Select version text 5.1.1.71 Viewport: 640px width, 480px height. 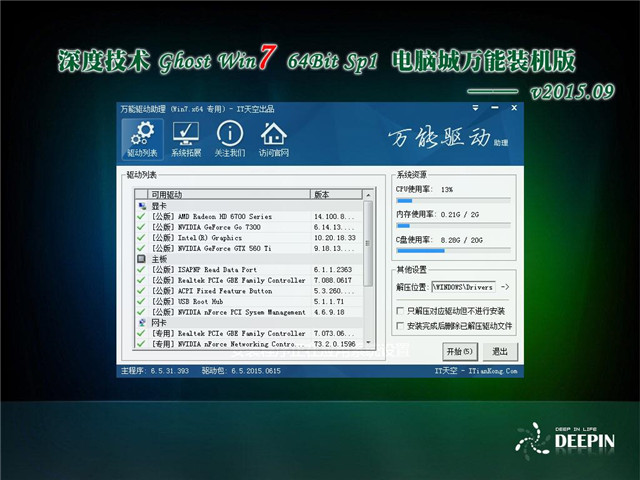point(329,301)
